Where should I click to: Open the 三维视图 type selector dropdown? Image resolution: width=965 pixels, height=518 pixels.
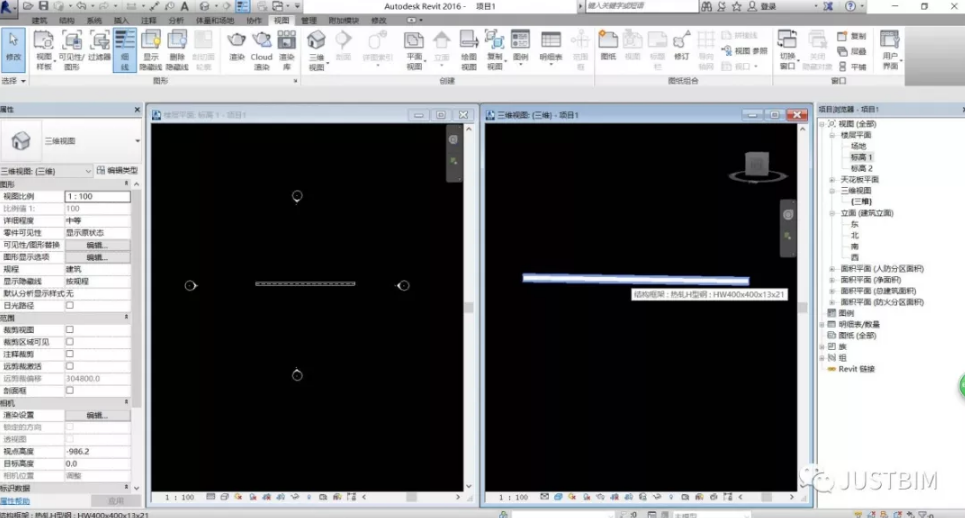click(137, 141)
